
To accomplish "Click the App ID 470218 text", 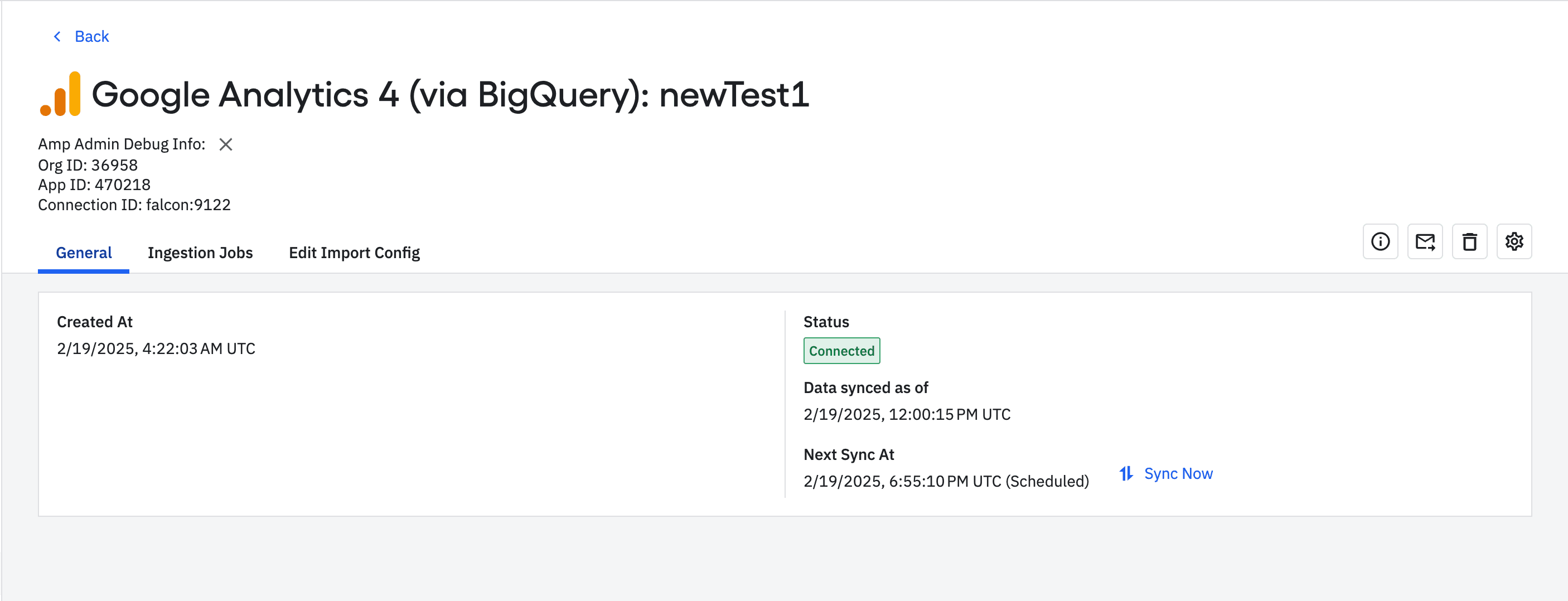I will [94, 185].
